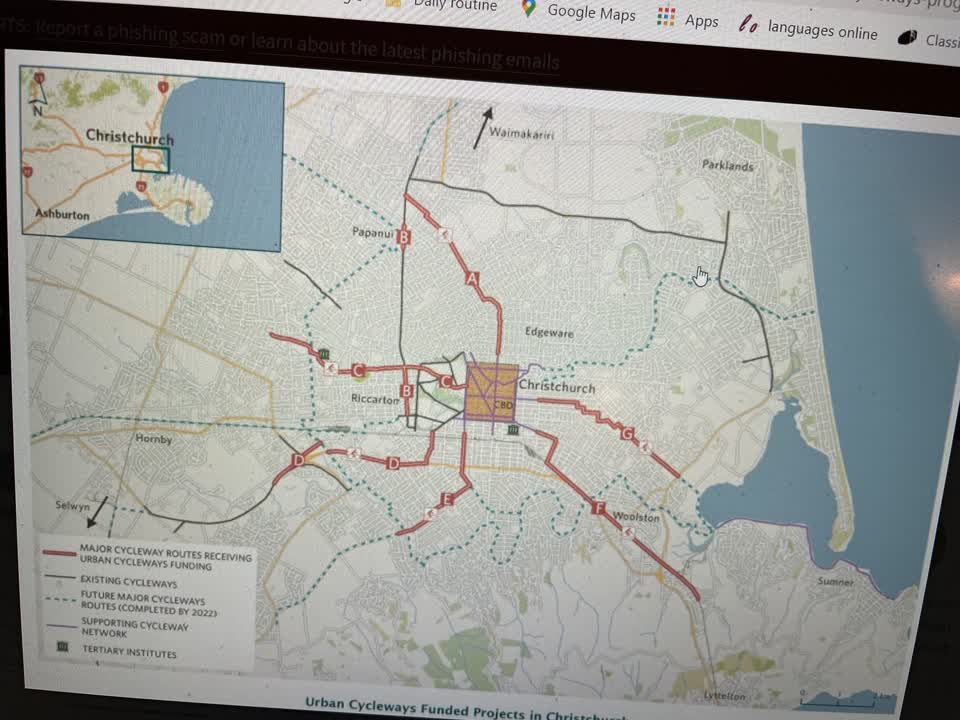Click the 'EXISTING CYCLEWAYS' legend entry

(129, 581)
